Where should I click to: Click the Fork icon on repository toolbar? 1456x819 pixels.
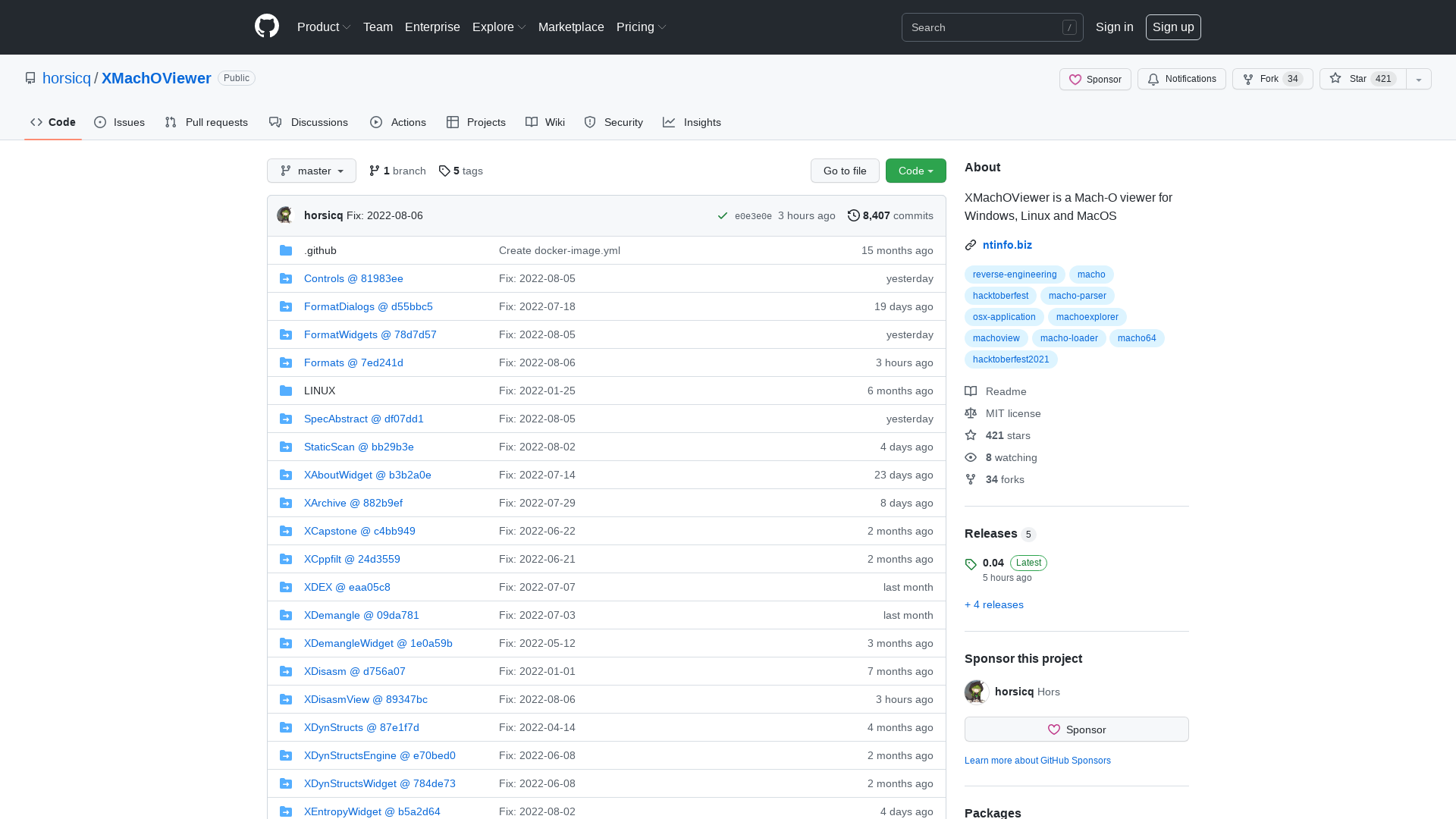[x=1248, y=79]
